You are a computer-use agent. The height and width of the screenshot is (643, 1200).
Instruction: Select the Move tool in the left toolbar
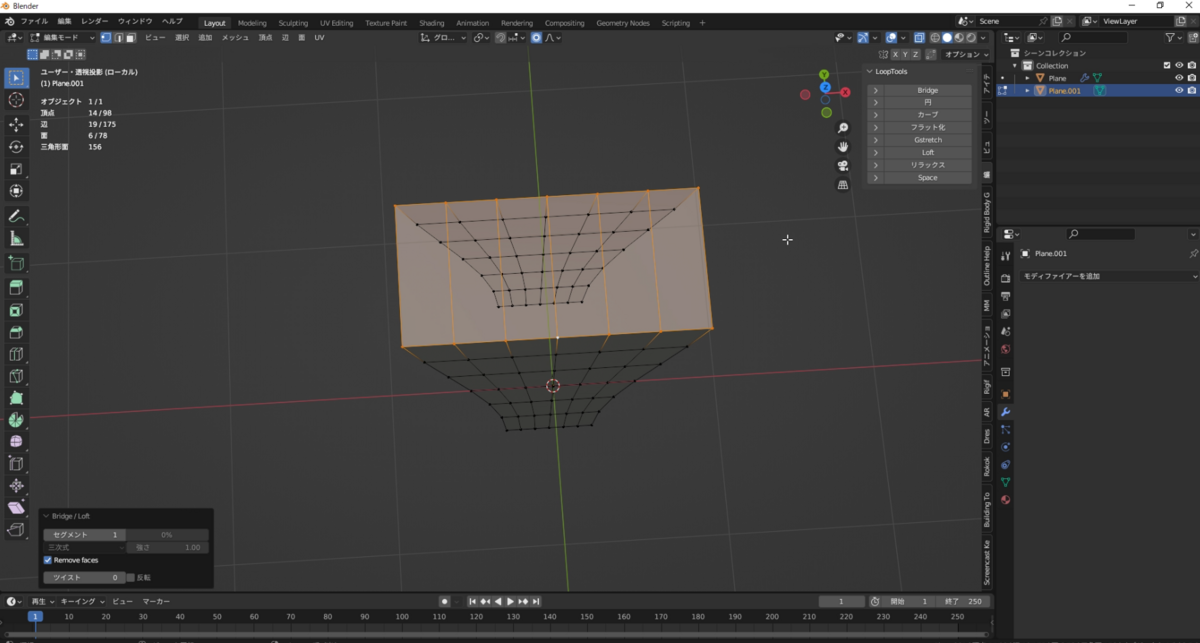click(16, 124)
